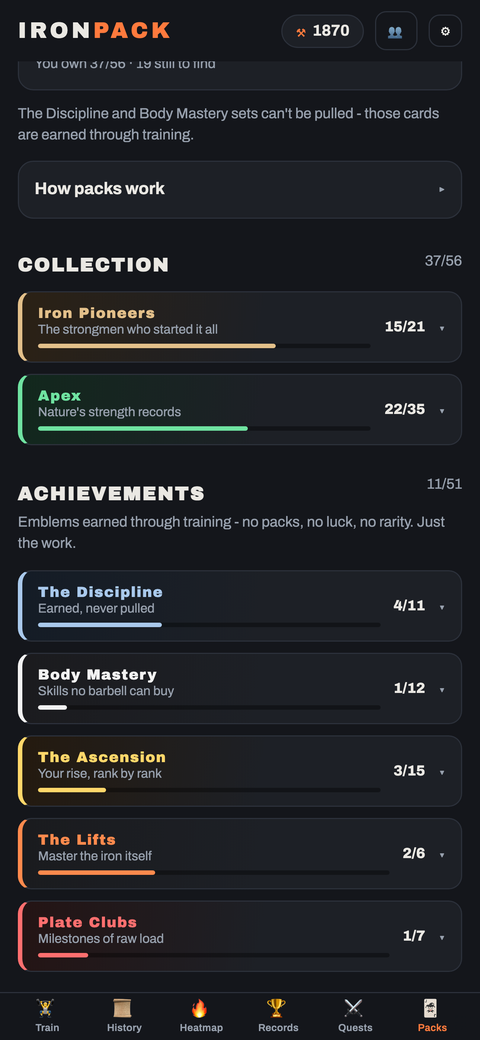Screen dimensions: 480x1040
Task: Expand The Discipline achievements arrow
Action: coord(442,607)
